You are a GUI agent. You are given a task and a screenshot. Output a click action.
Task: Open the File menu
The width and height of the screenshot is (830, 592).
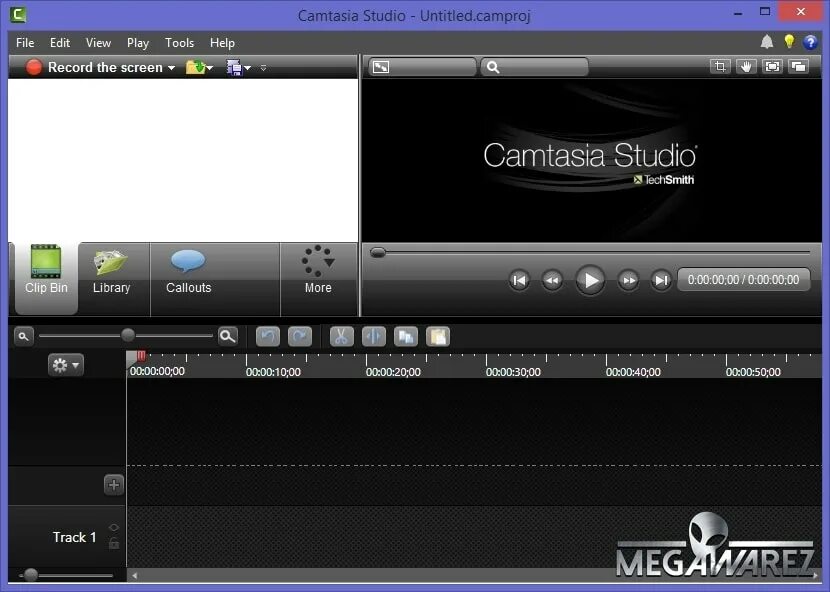coord(25,43)
